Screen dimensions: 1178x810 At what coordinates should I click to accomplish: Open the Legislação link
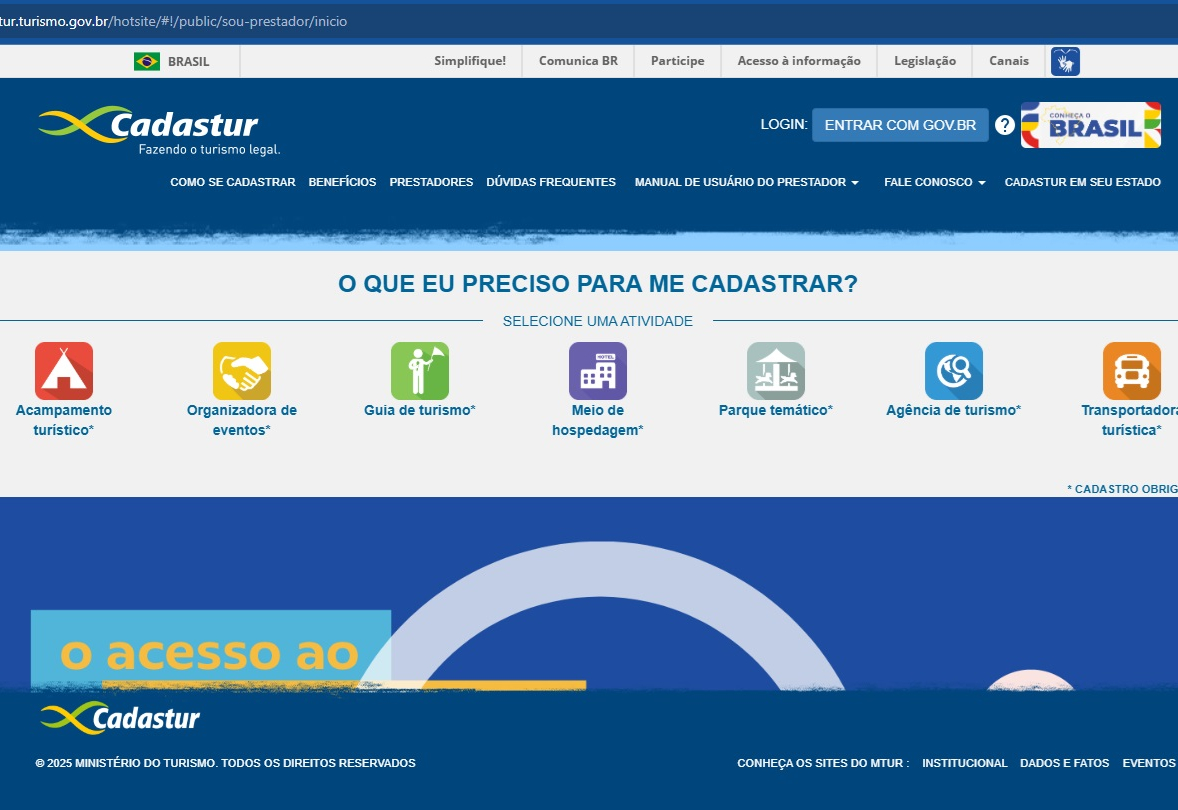[x=925, y=61]
